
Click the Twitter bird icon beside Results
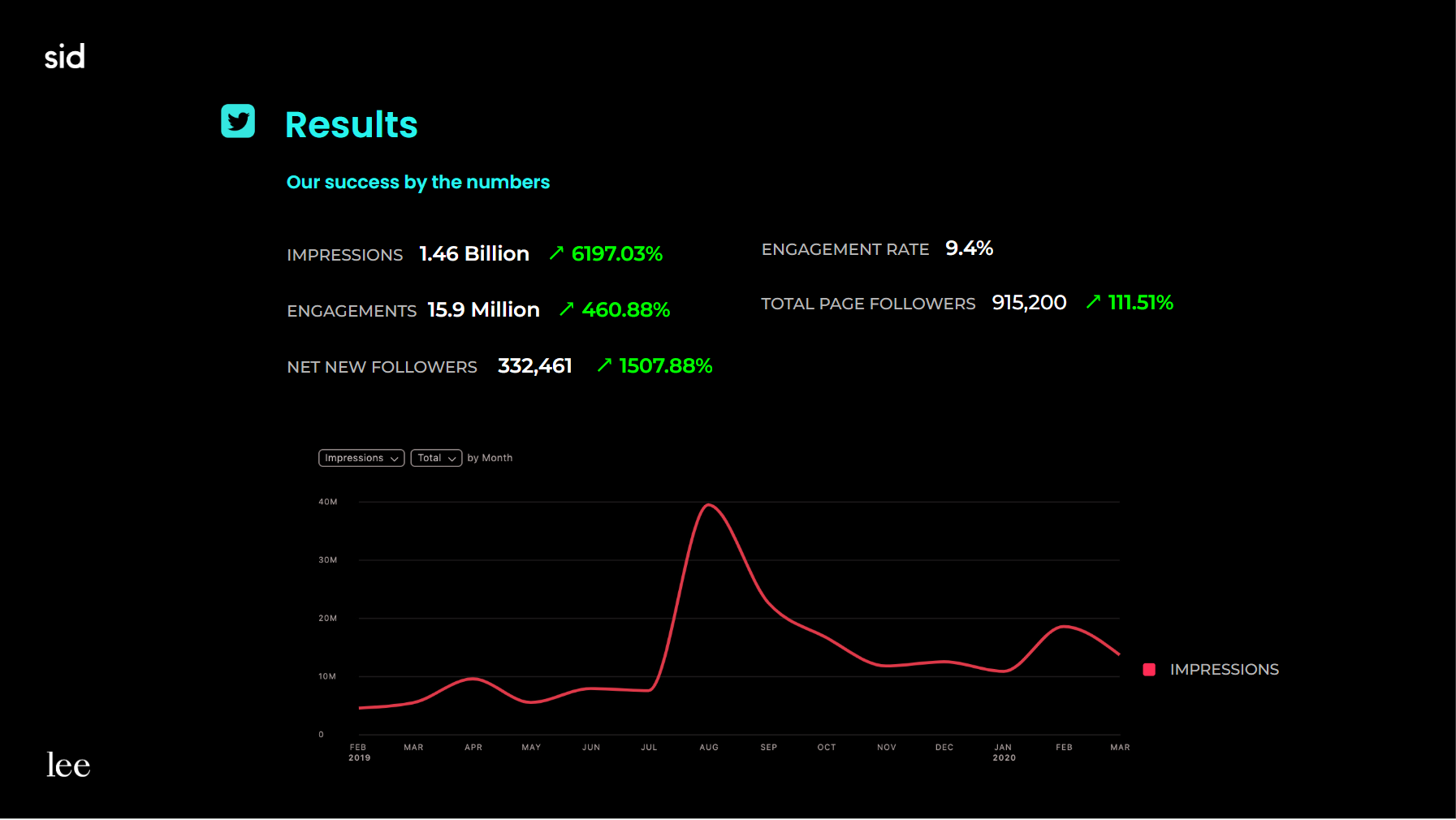pyautogui.click(x=238, y=121)
